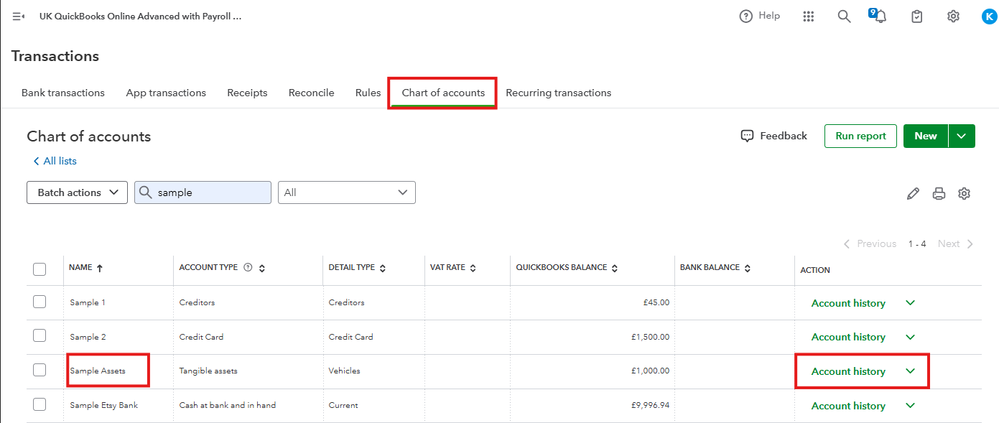Viewport: 999px width, 423px height.
Task: Click the Run report button
Action: pyautogui.click(x=860, y=136)
